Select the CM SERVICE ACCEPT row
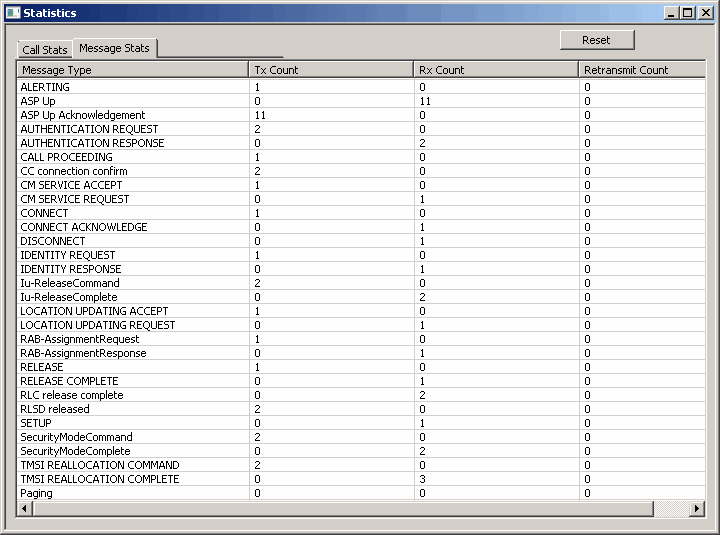Image resolution: width=720 pixels, height=535 pixels. click(x=71, y=185)
